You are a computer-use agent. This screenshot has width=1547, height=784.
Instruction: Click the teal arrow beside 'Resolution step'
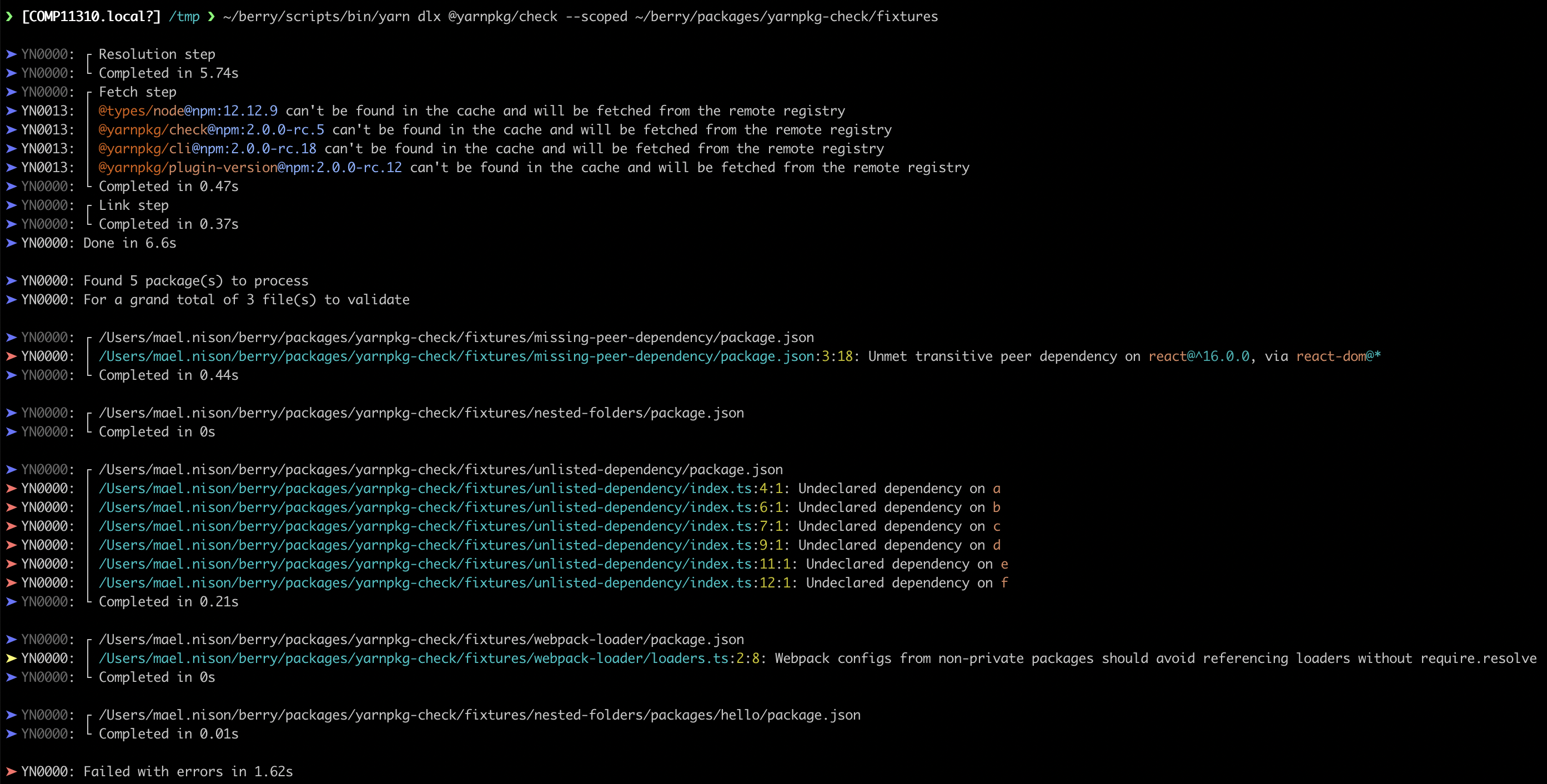click(11, 54)
